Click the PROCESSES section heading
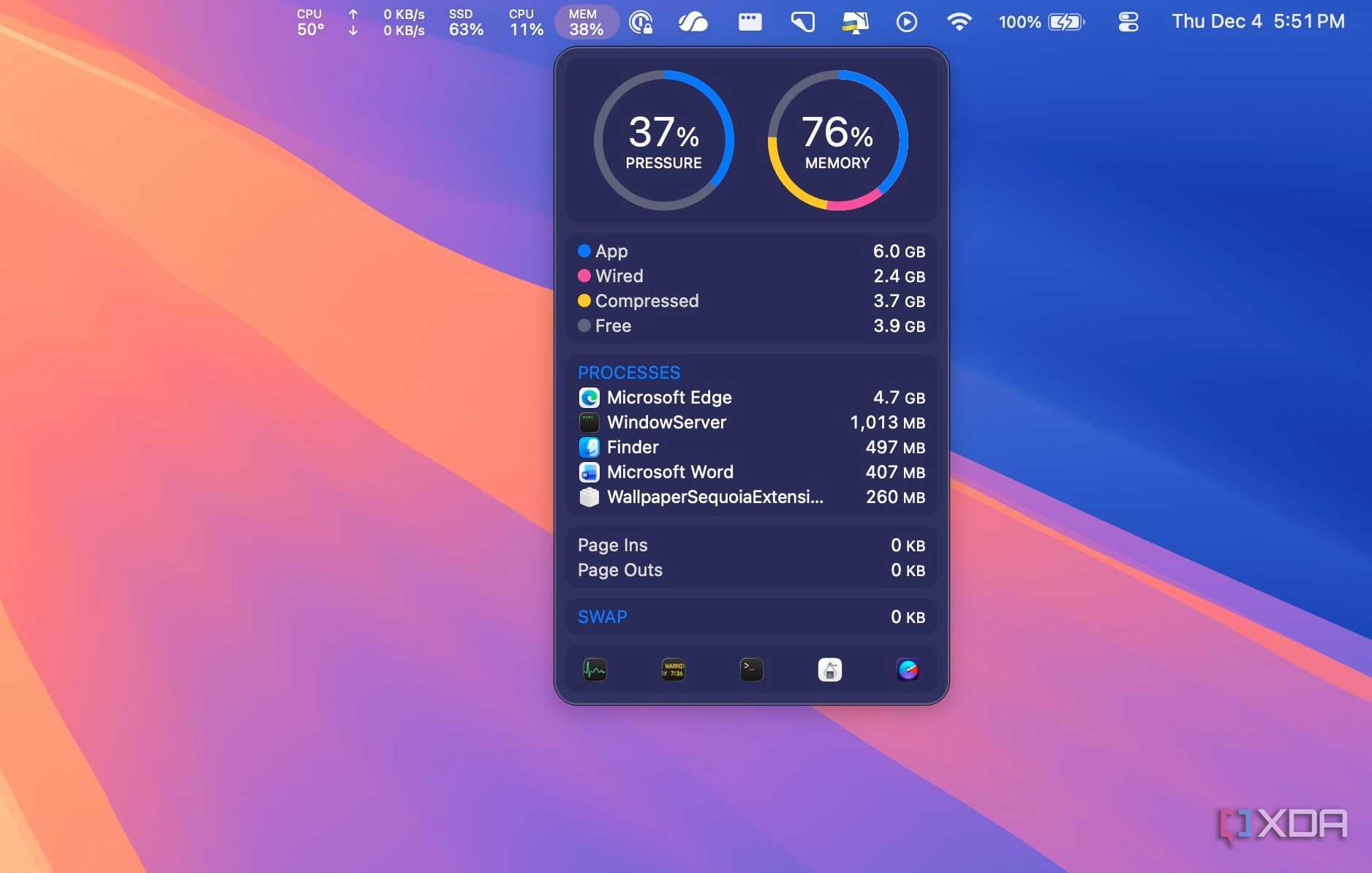The width and height of the screenshot is (1372, 873). pos(629,372)
